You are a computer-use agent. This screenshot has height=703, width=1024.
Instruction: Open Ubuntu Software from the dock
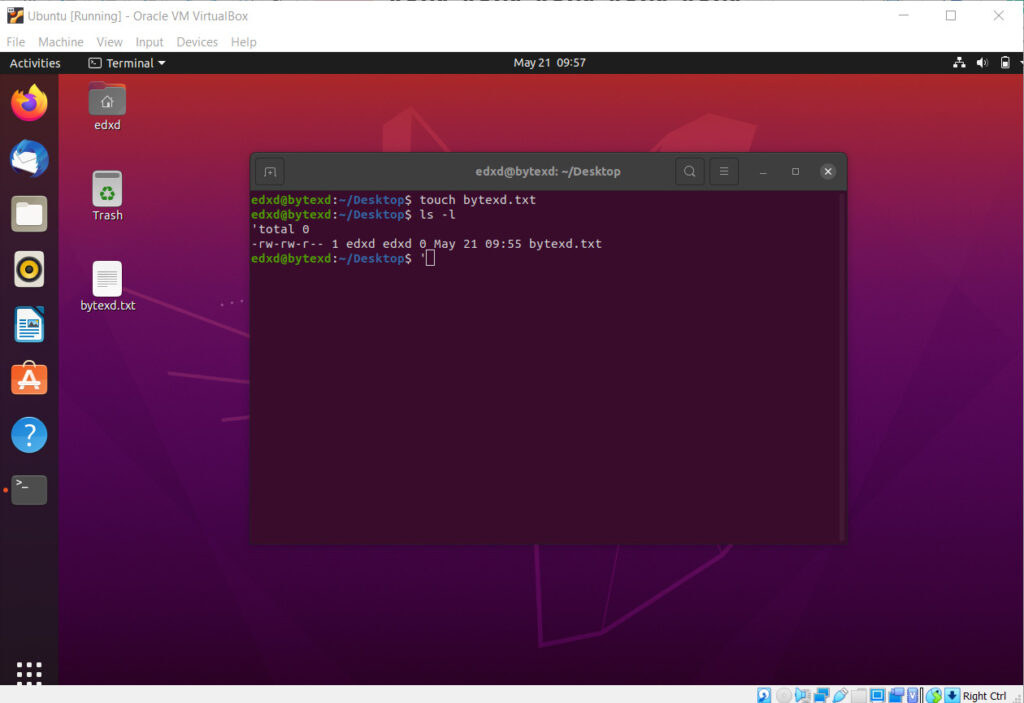pos(28,379)
